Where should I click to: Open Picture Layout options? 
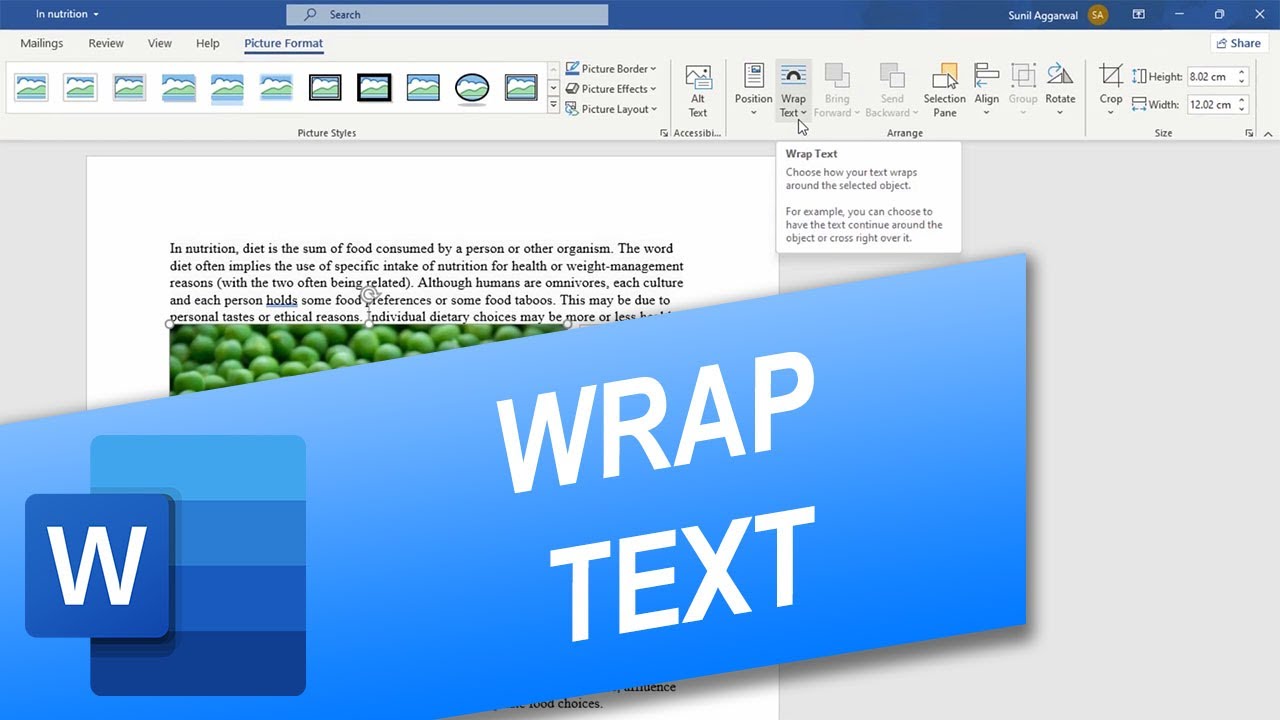coord(611,109)
